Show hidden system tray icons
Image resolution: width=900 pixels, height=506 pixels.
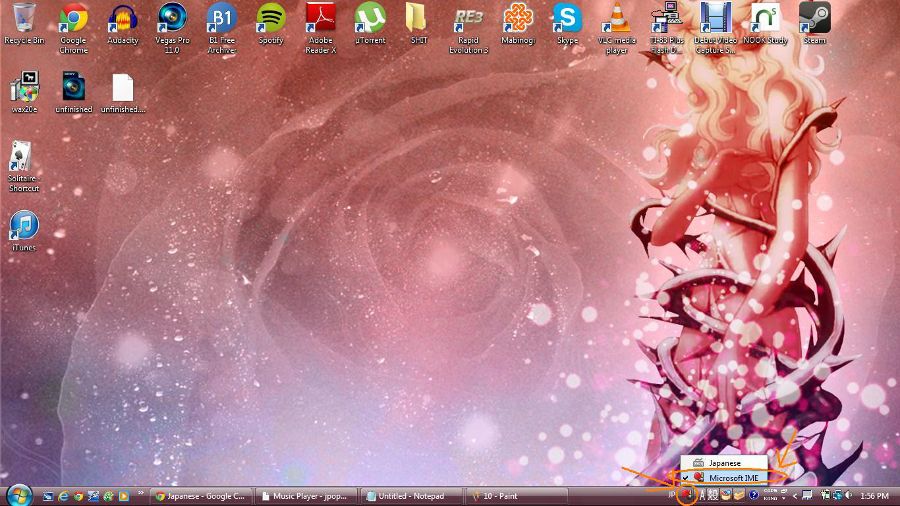pyautogui.click(x=796, y=495)
